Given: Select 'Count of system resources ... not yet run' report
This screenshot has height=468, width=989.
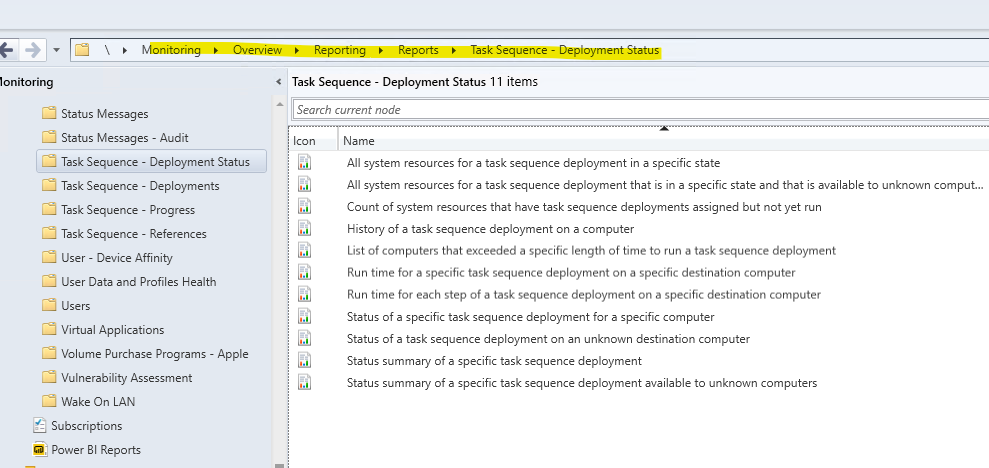Looking at the screenshot, I should click(584, 207).
